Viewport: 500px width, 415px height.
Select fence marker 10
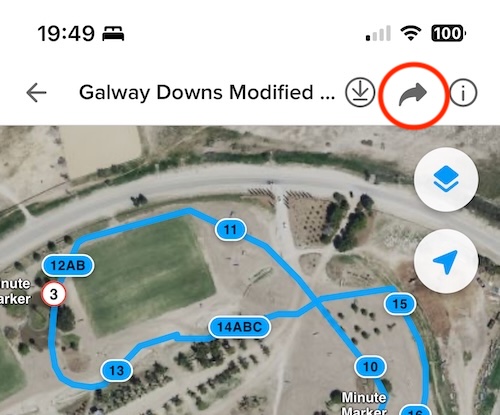[371, 367]
